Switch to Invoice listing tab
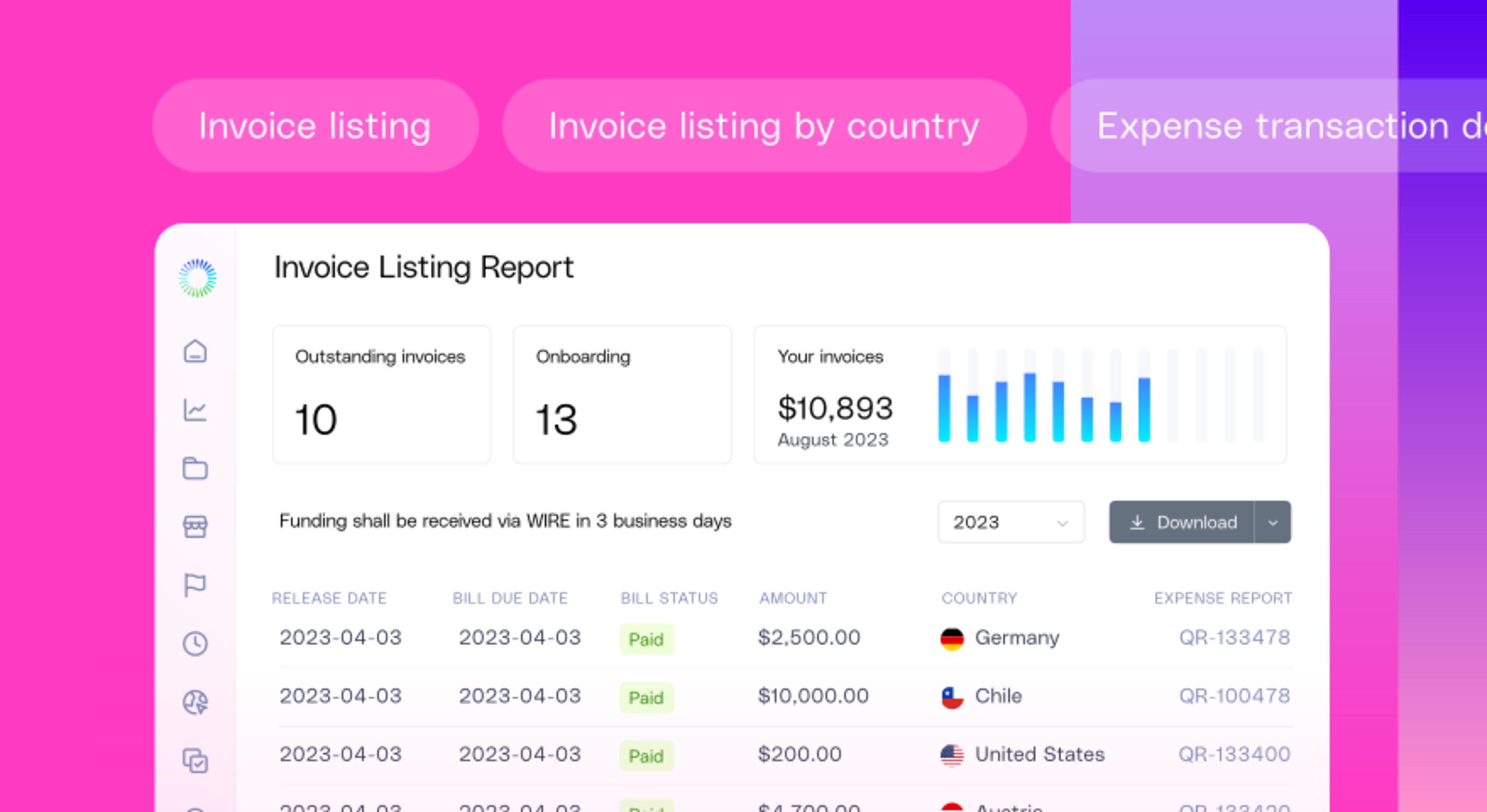1487x812 pixels. [315, 126]
